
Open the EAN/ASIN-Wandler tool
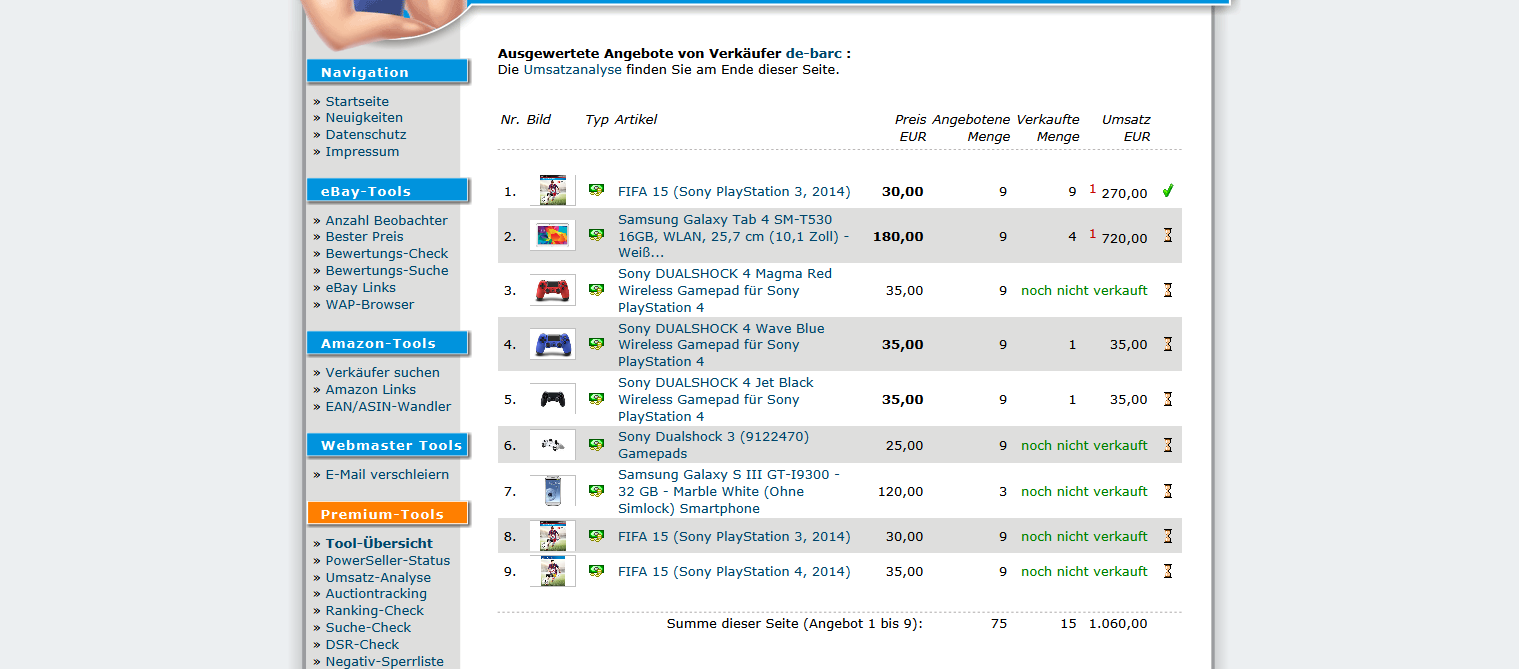tap(388, 406)
